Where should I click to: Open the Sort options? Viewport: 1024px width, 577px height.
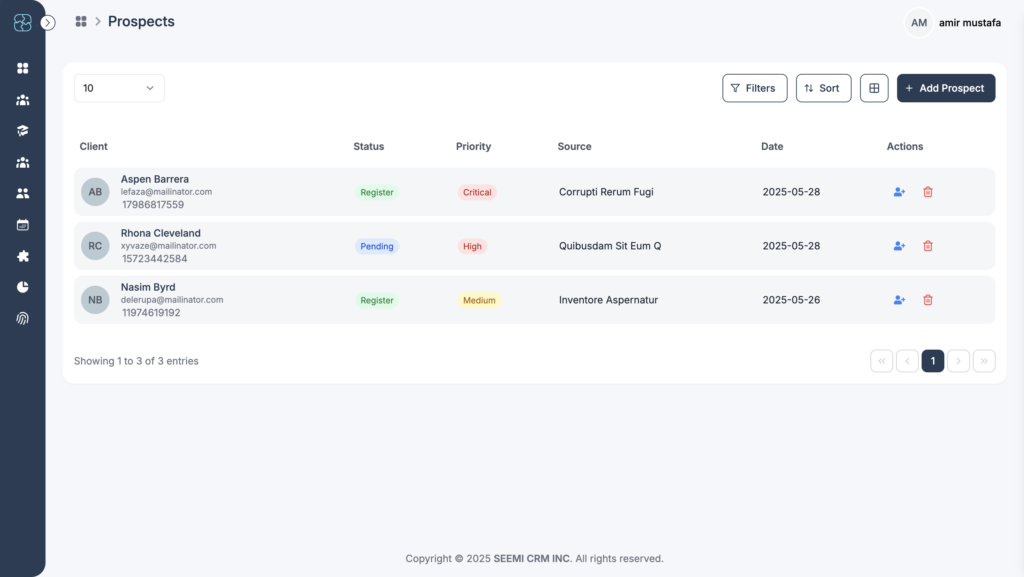[823, 88]
